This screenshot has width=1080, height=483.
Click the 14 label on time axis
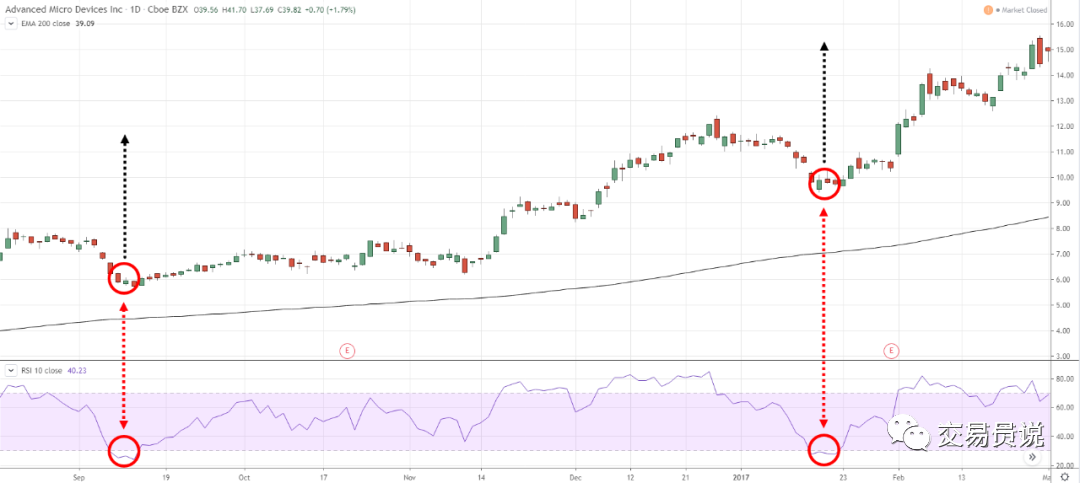click(x=481, y=476)
